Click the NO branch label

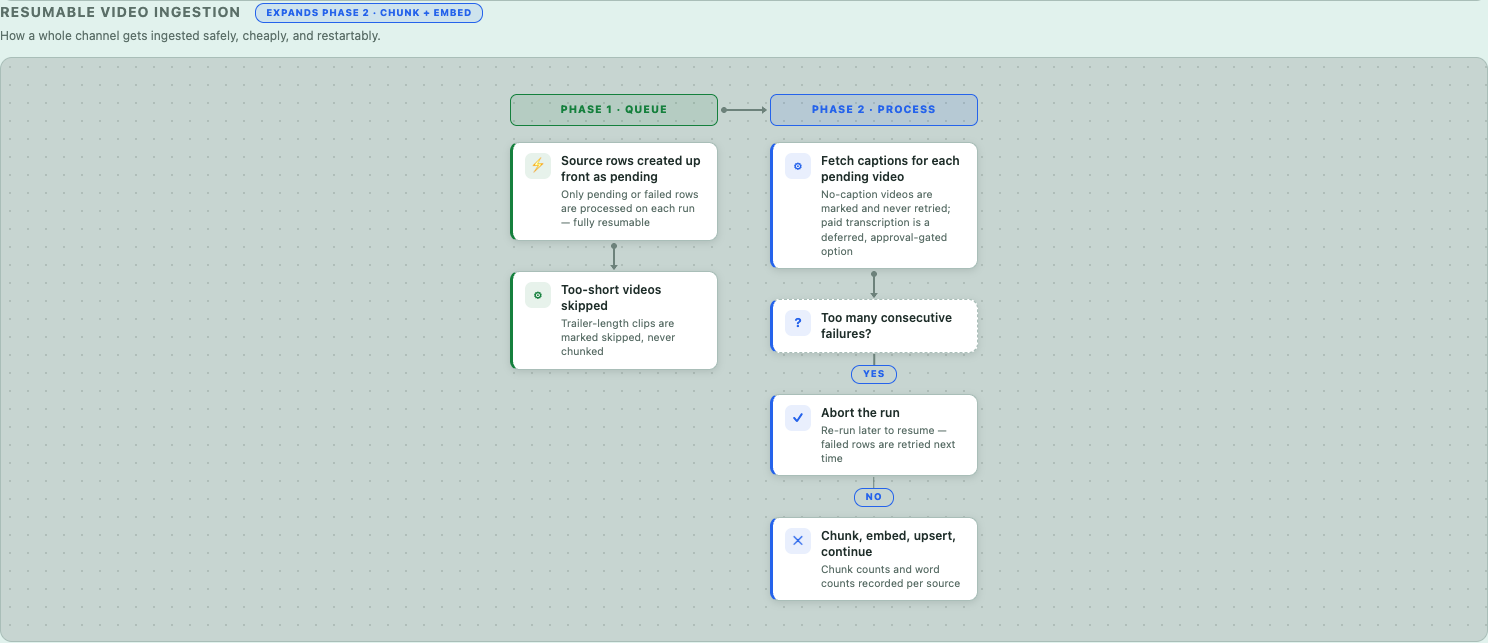[874, 497]
